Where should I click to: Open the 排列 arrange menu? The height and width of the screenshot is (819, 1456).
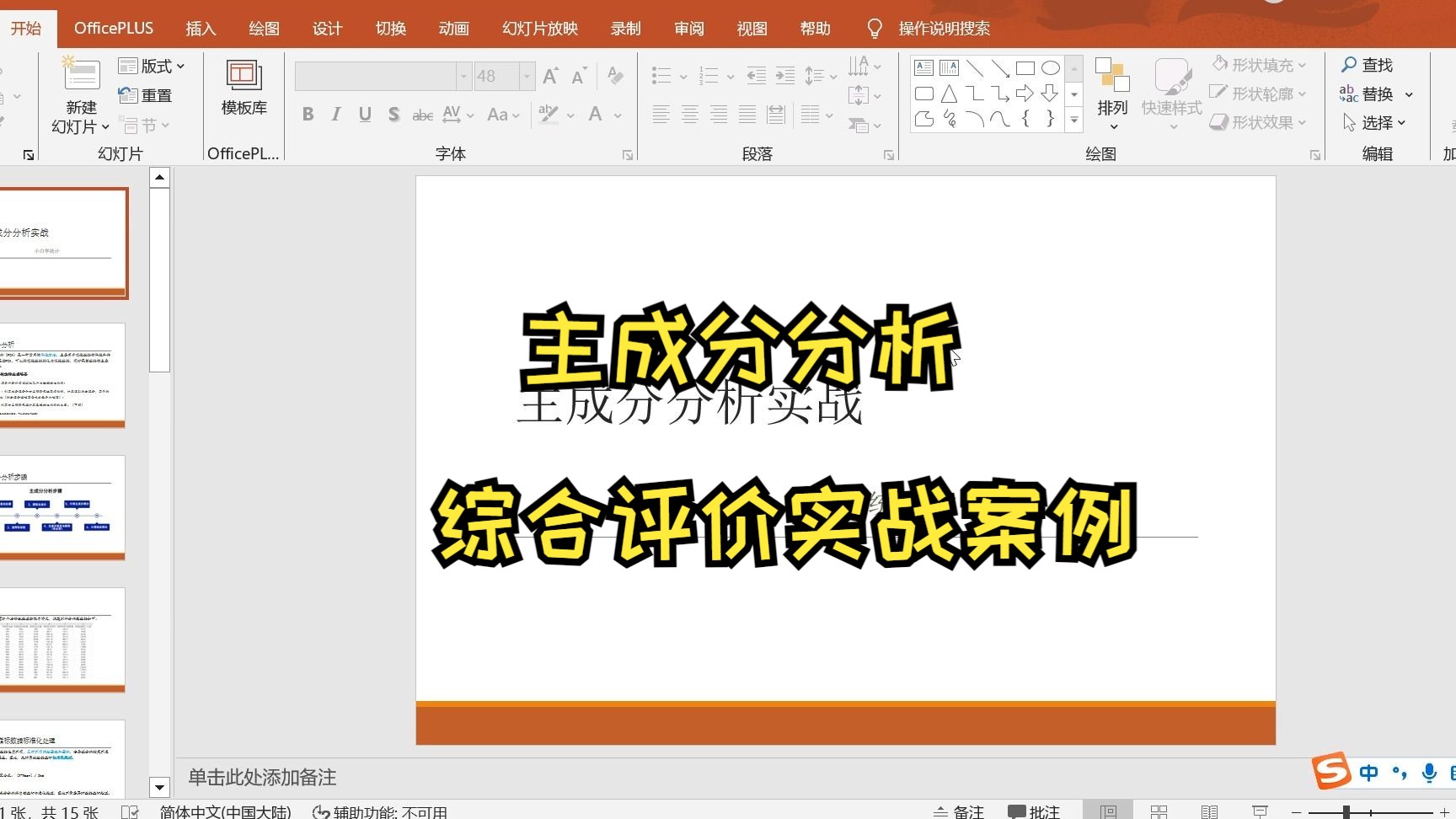click(1112, 94)
